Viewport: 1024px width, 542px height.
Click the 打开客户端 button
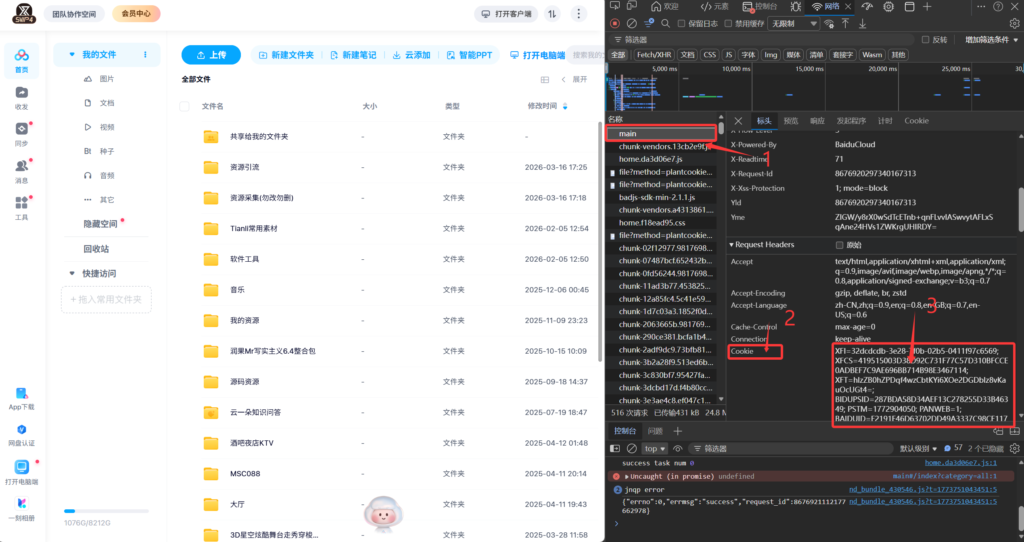[x=506, y=14]
